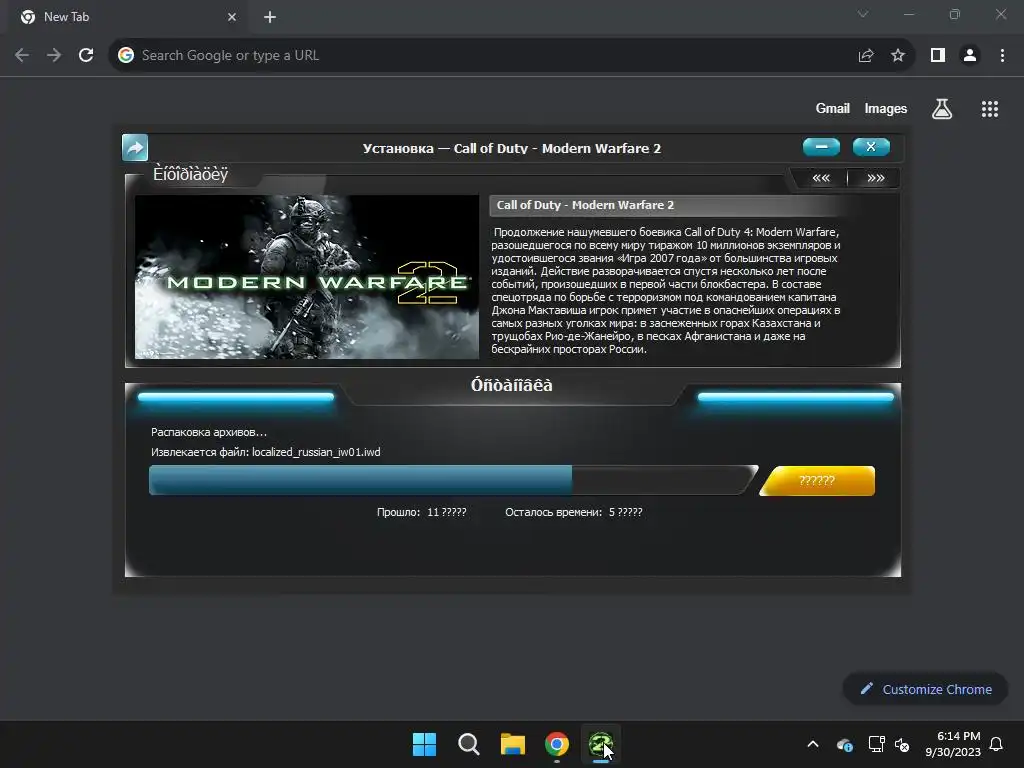Click the 'Распаковка архивов...' status text
Screen dimensions: 1024x768
point(209,432)
